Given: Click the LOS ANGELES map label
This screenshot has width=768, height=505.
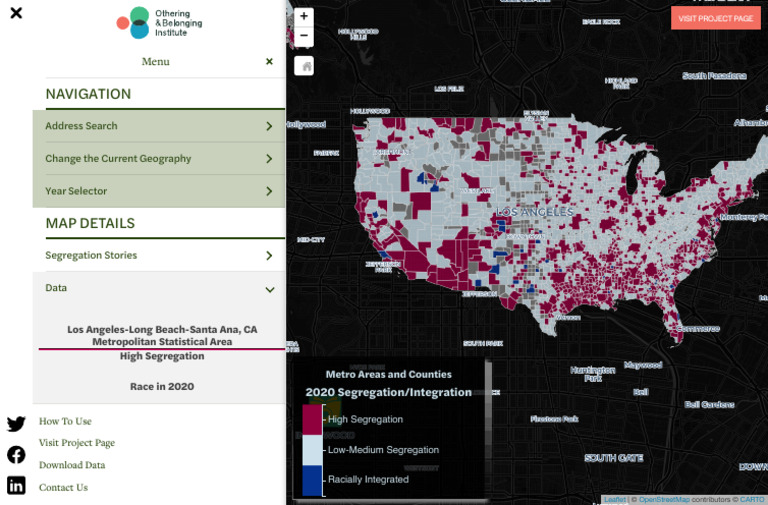Looking at the screenshot, I should click(534, 212).
